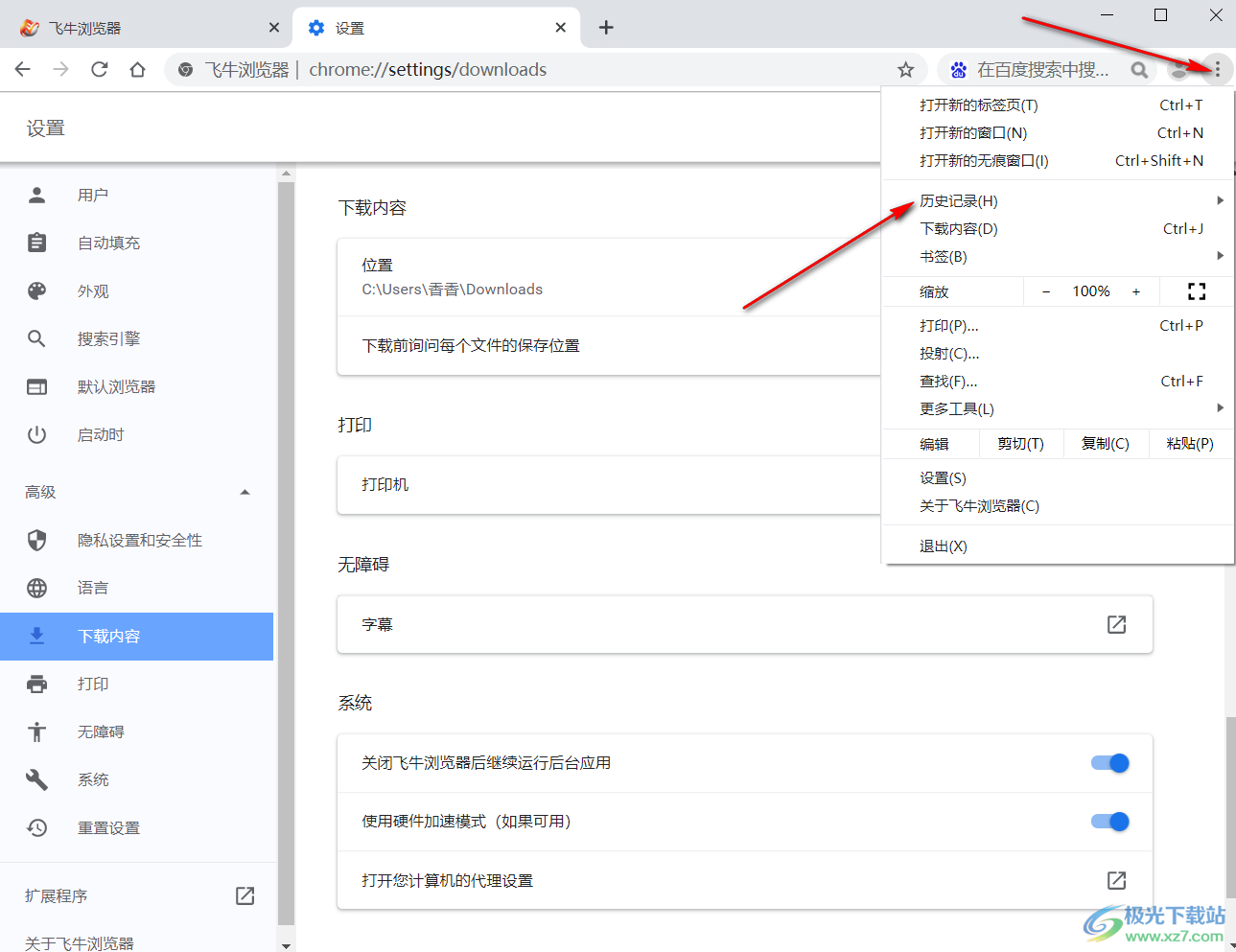Click 剪切(T) in edit row
1236x952 pixels.
click(1021, 444)
